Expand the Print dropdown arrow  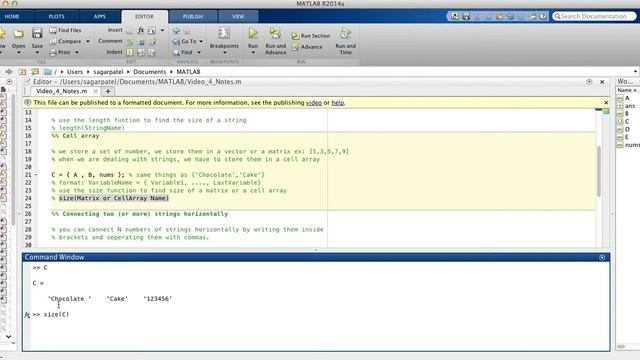coord(77,52)
